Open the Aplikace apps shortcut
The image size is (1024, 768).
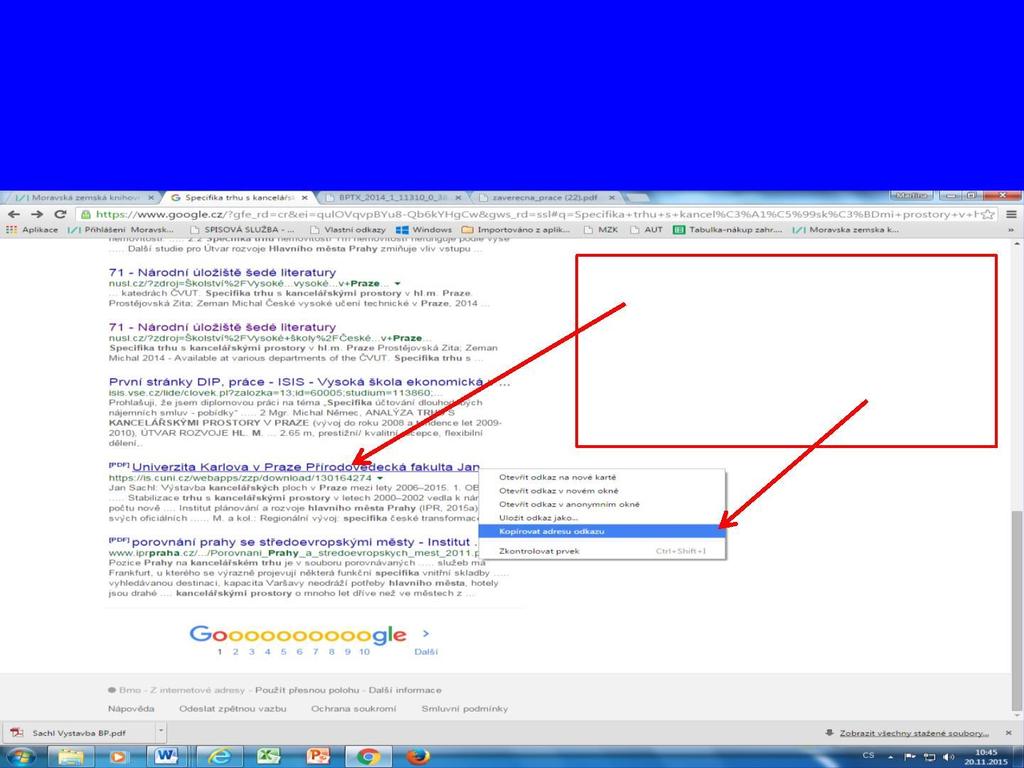[32, 230]
